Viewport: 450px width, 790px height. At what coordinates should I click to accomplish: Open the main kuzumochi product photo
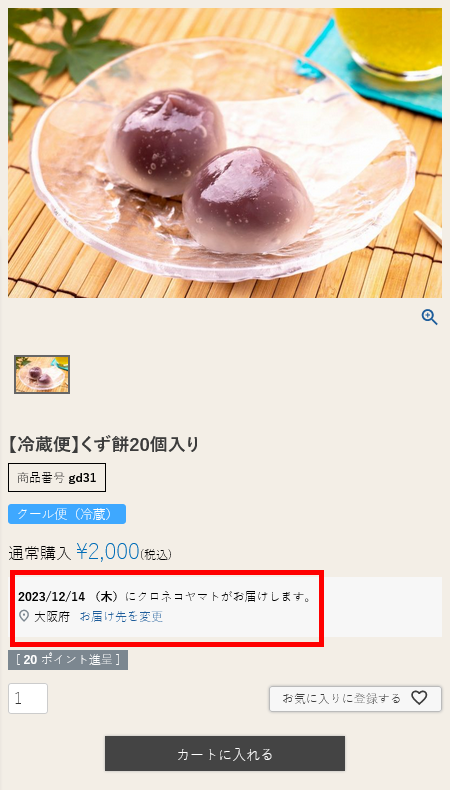coord(225,153)
